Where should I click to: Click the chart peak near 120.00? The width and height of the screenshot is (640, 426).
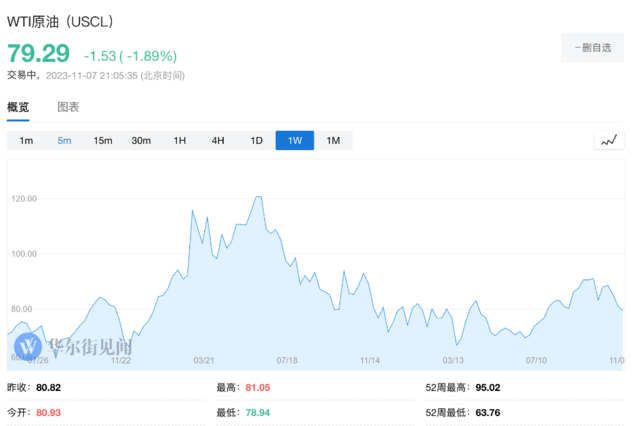click(257, 197)
